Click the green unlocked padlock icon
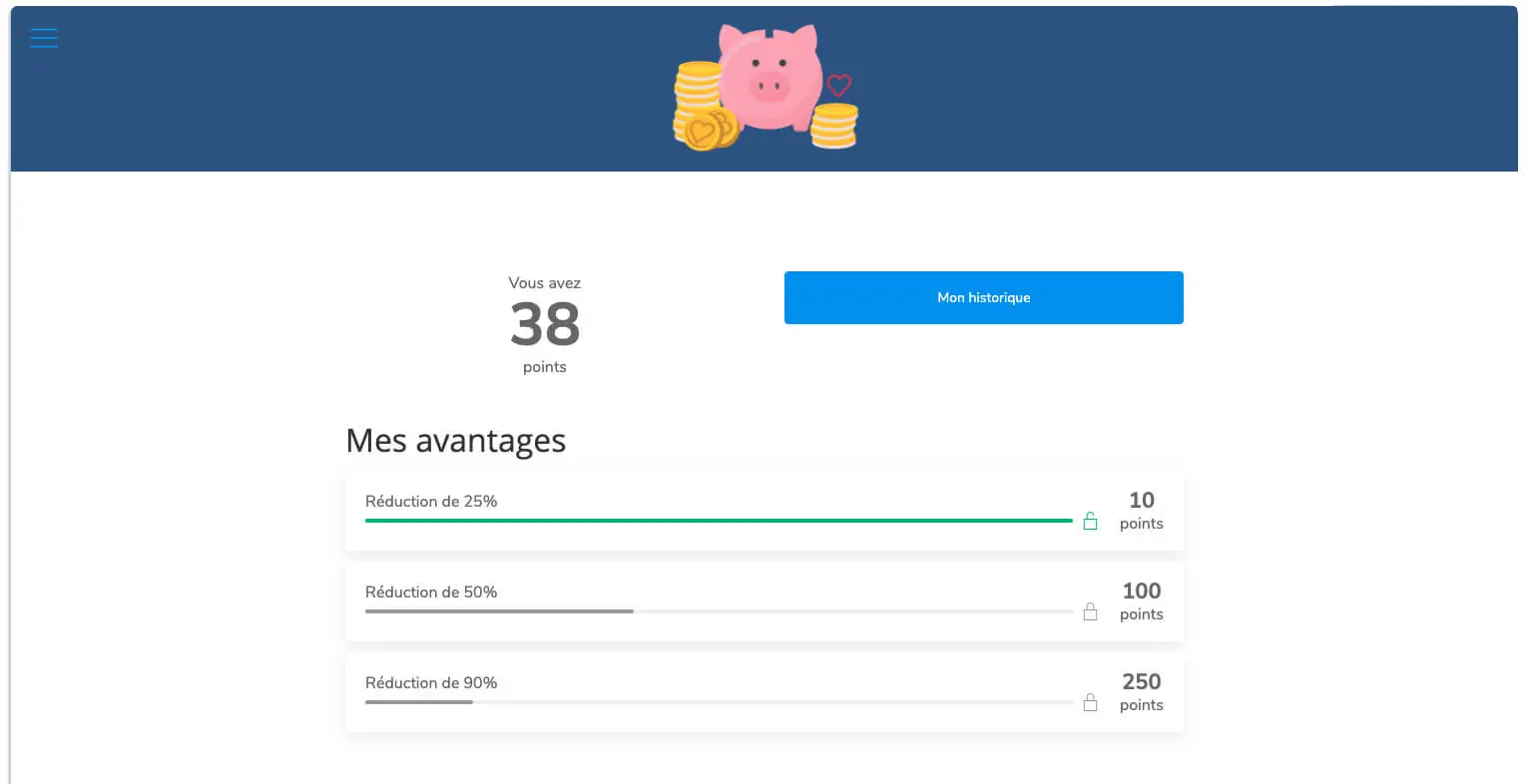 [x=1090, y=521]
